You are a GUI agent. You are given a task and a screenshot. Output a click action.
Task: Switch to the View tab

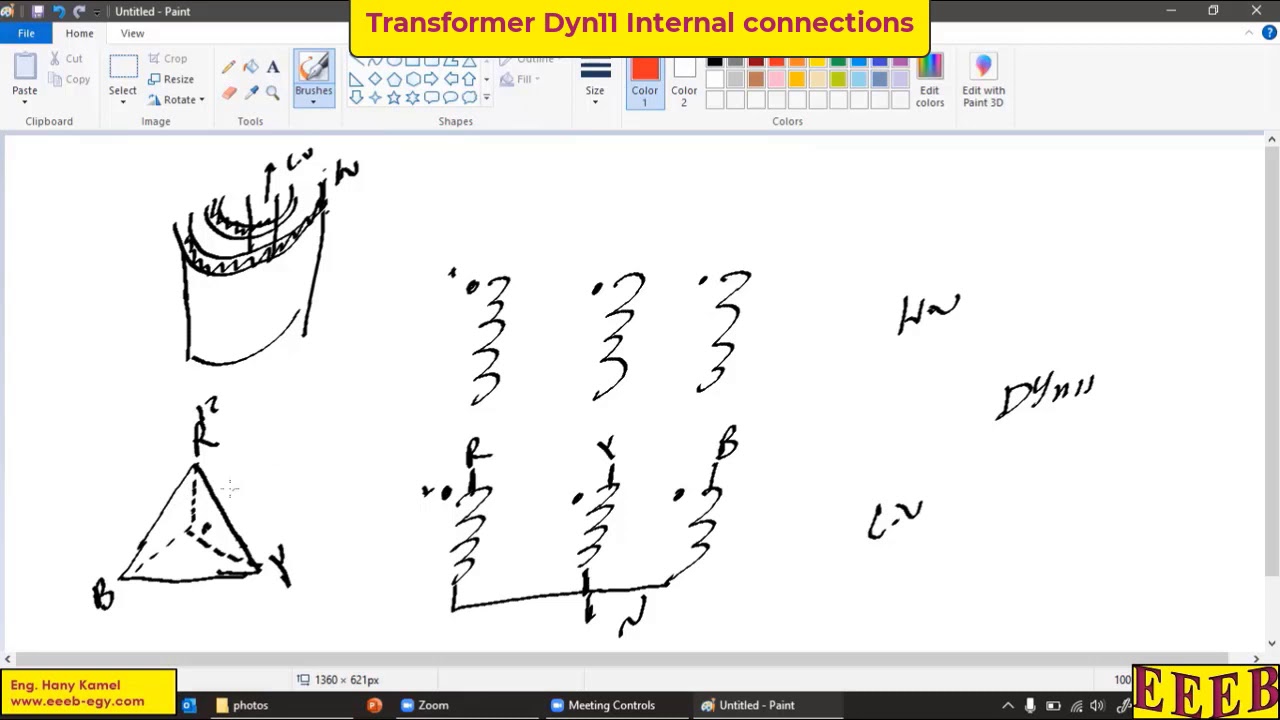point(132,33)
